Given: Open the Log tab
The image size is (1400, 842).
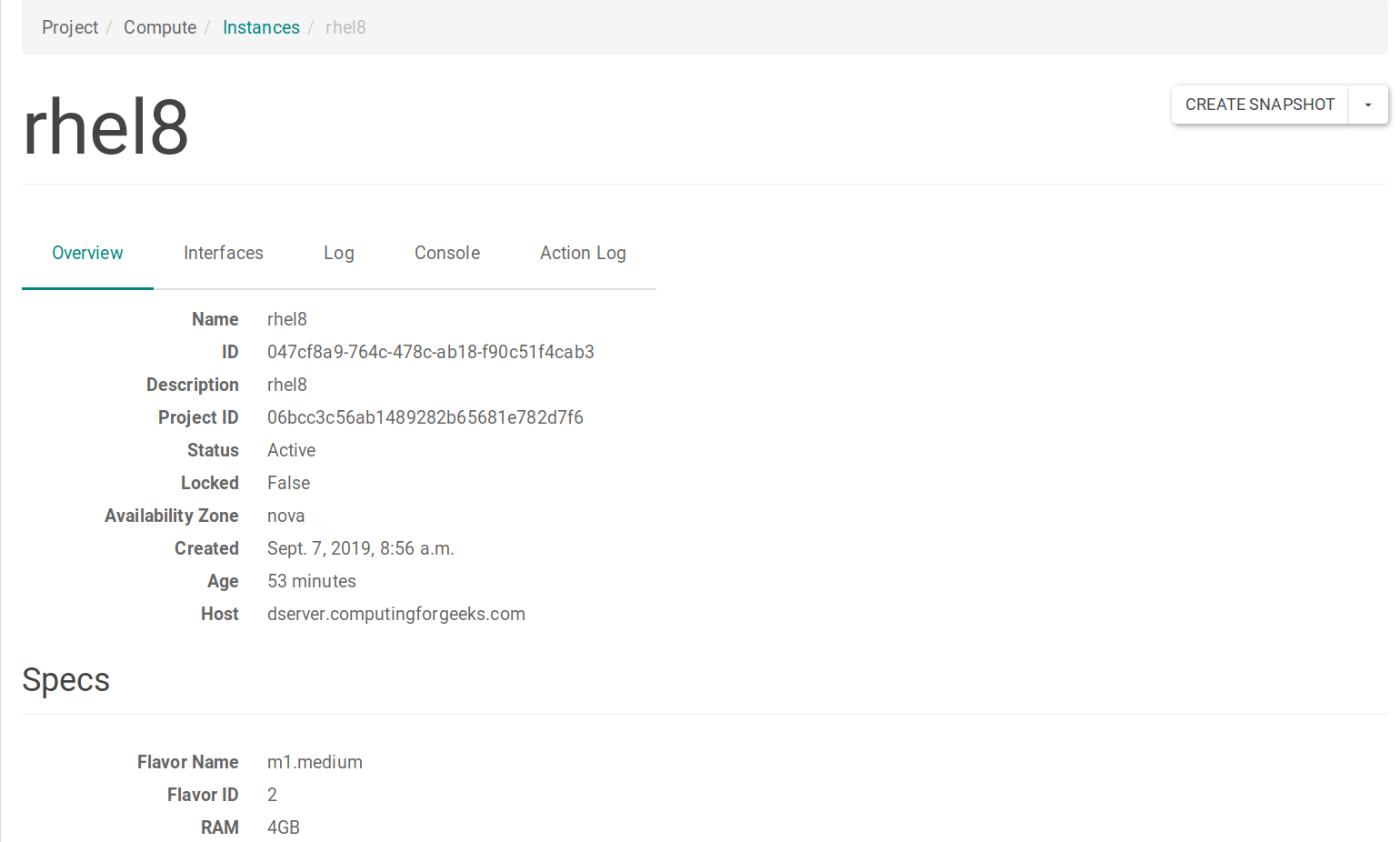Looking at the screenshot, I should 338,253.
